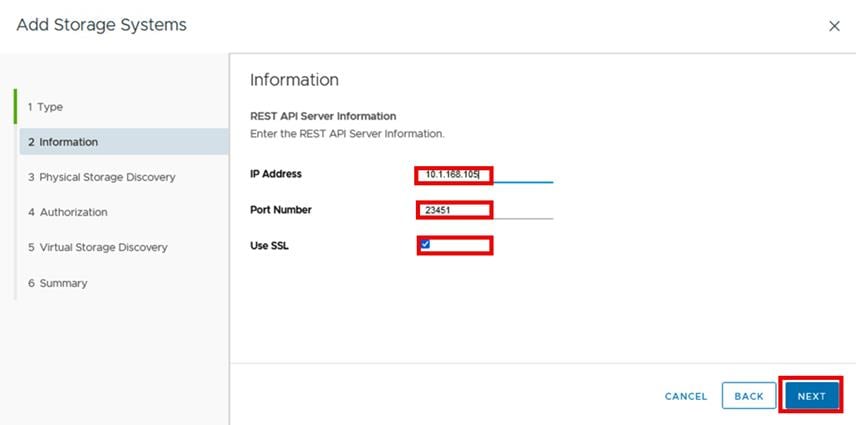Uncheck the Use SSL checkbox

click(425, 244)
